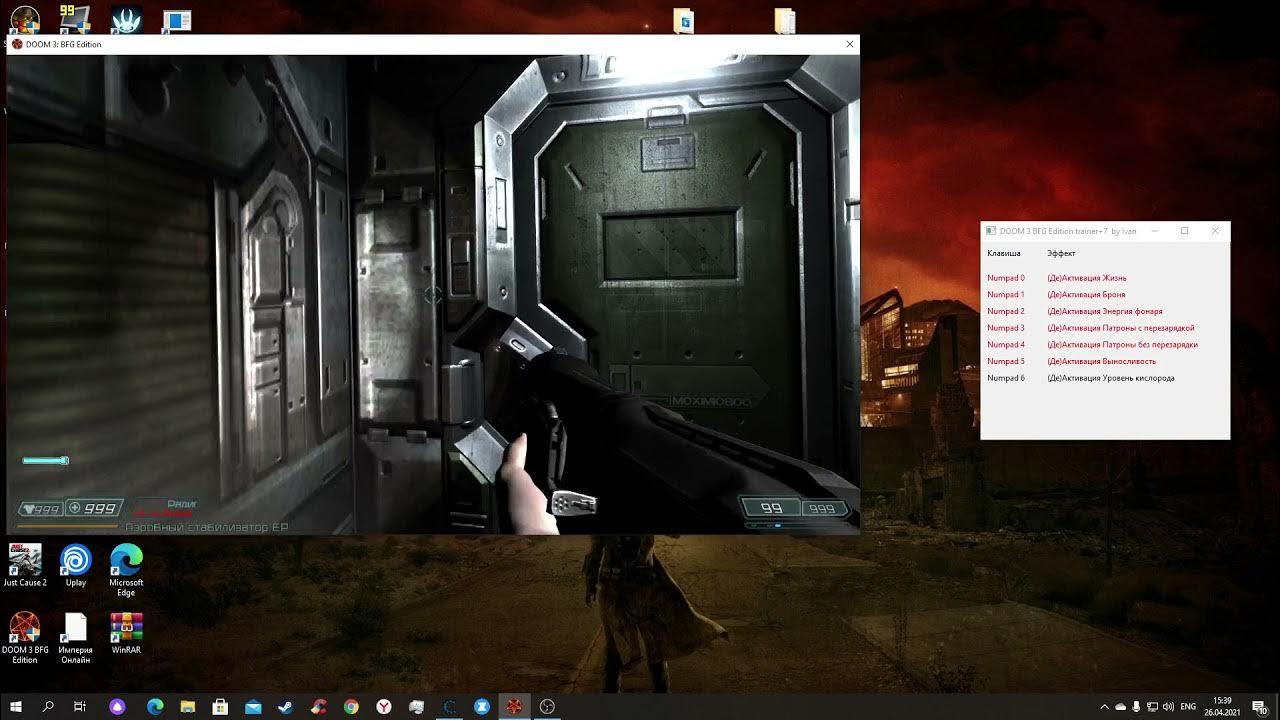Open Mail app from taskbar
The height and width of the screenshot is (720, 1280).
tap(253, 706)
